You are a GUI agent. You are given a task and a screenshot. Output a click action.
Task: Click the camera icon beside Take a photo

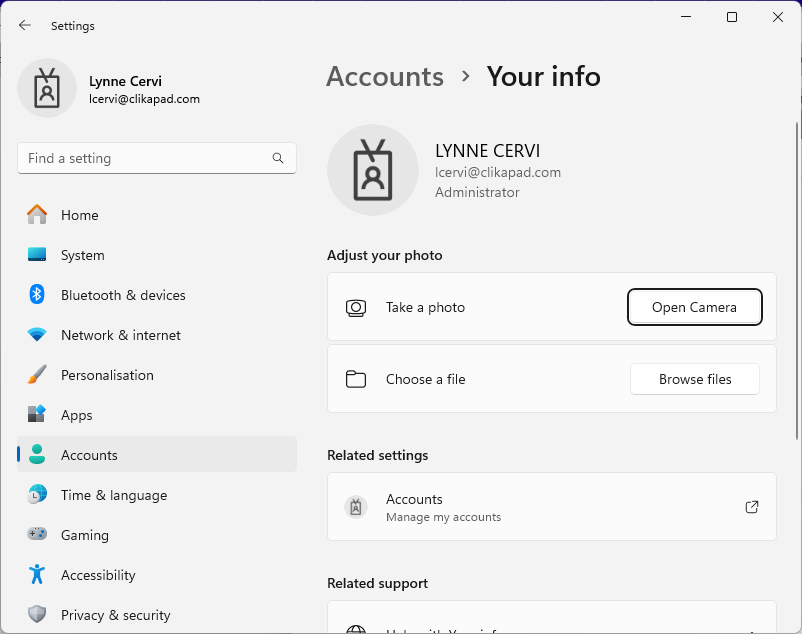pyautogui.click(x=356, y=307)
